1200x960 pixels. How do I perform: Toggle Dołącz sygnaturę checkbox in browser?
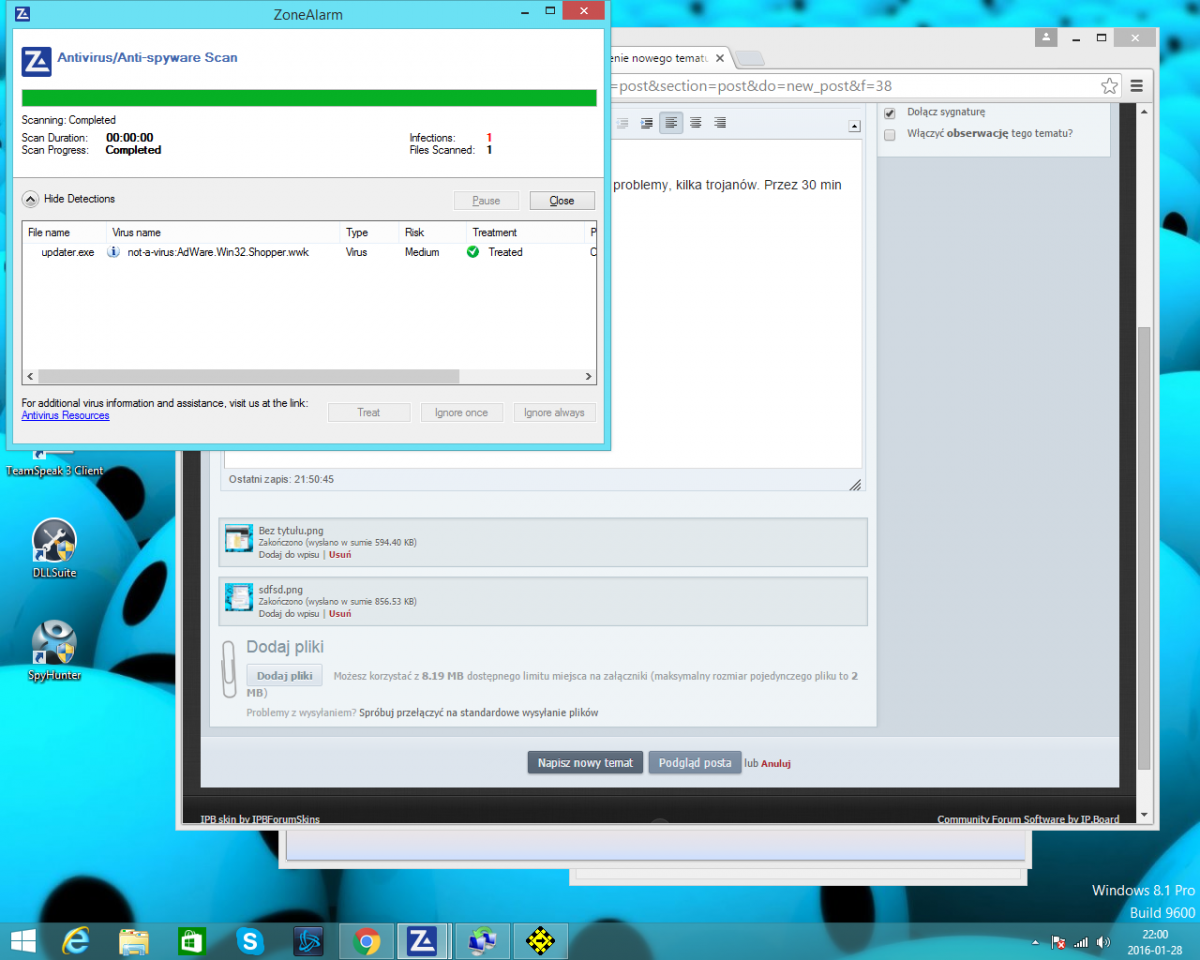point(890,113)
